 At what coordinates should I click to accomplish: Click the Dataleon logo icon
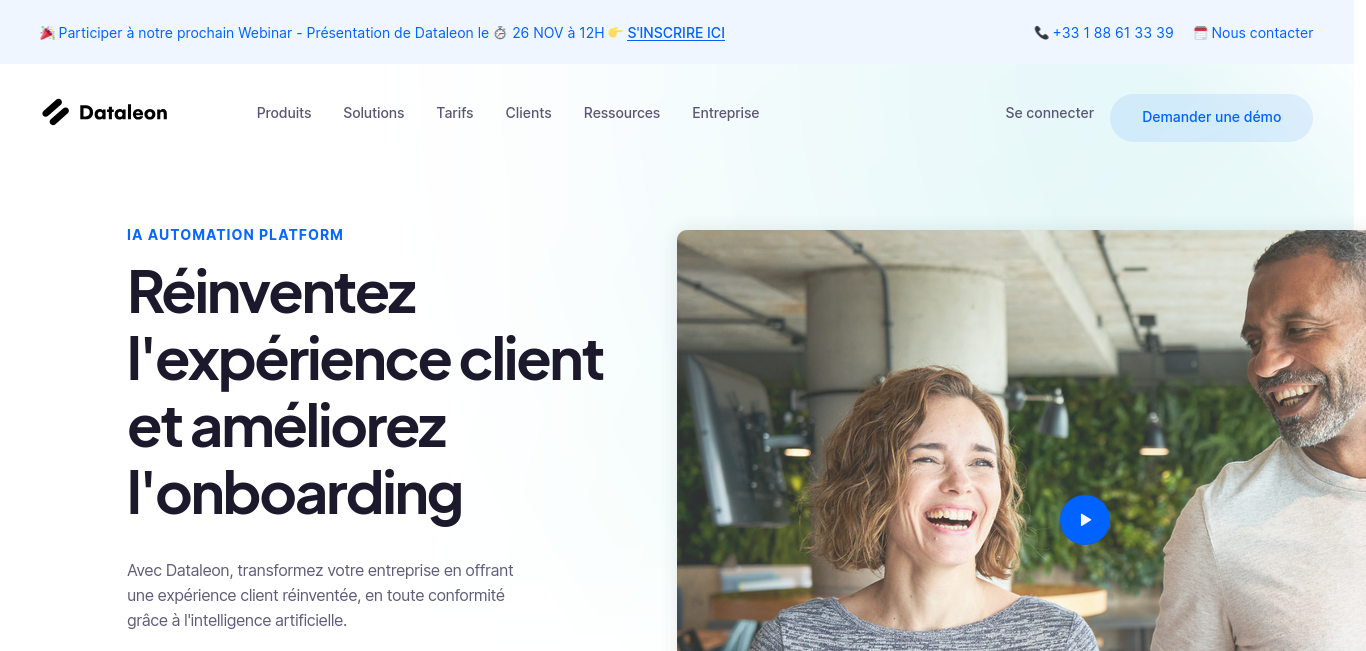tap(55, 112)
